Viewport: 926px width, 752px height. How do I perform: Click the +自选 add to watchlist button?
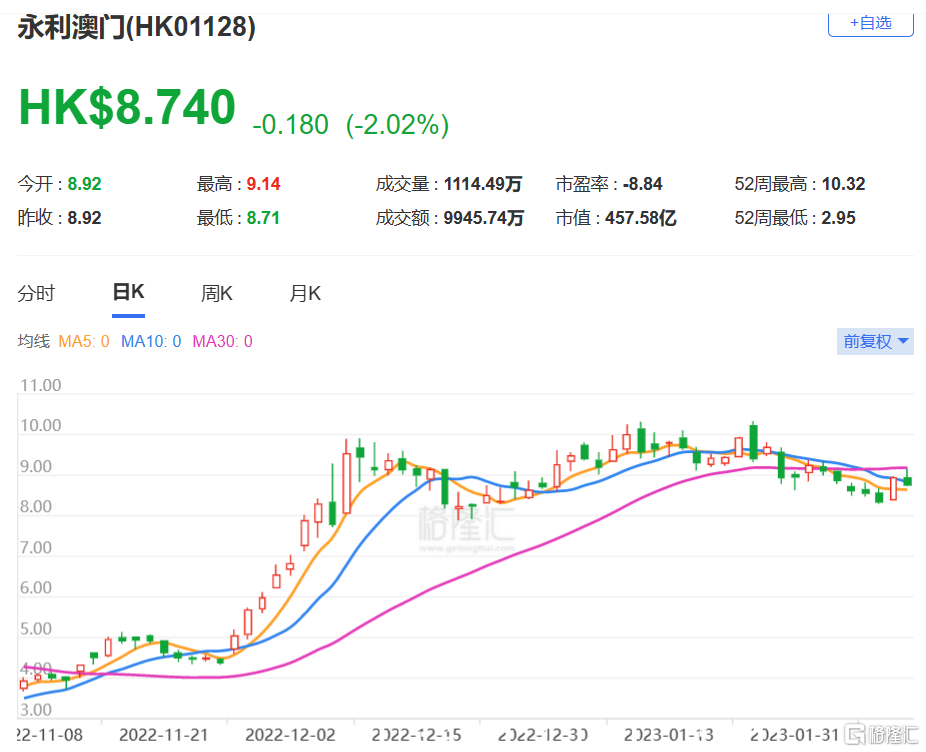[870, 23]
